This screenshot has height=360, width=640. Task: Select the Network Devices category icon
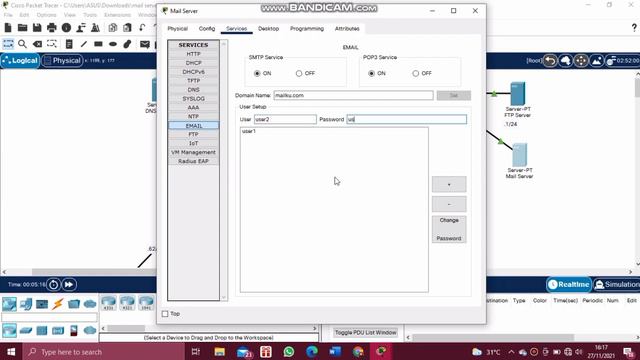(x=9, y=304)
